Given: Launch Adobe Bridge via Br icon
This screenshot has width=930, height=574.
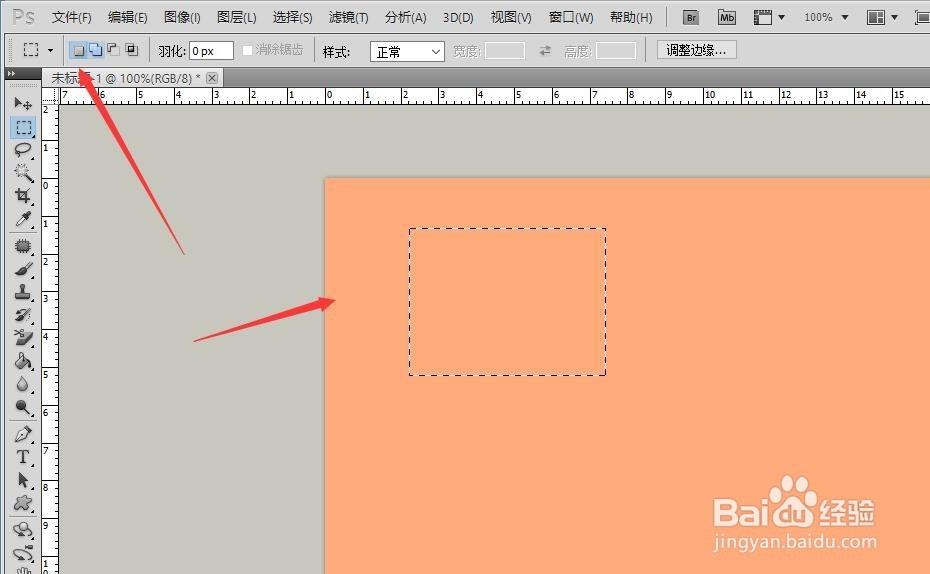Looking at the screenshot, I should (691, 17).
